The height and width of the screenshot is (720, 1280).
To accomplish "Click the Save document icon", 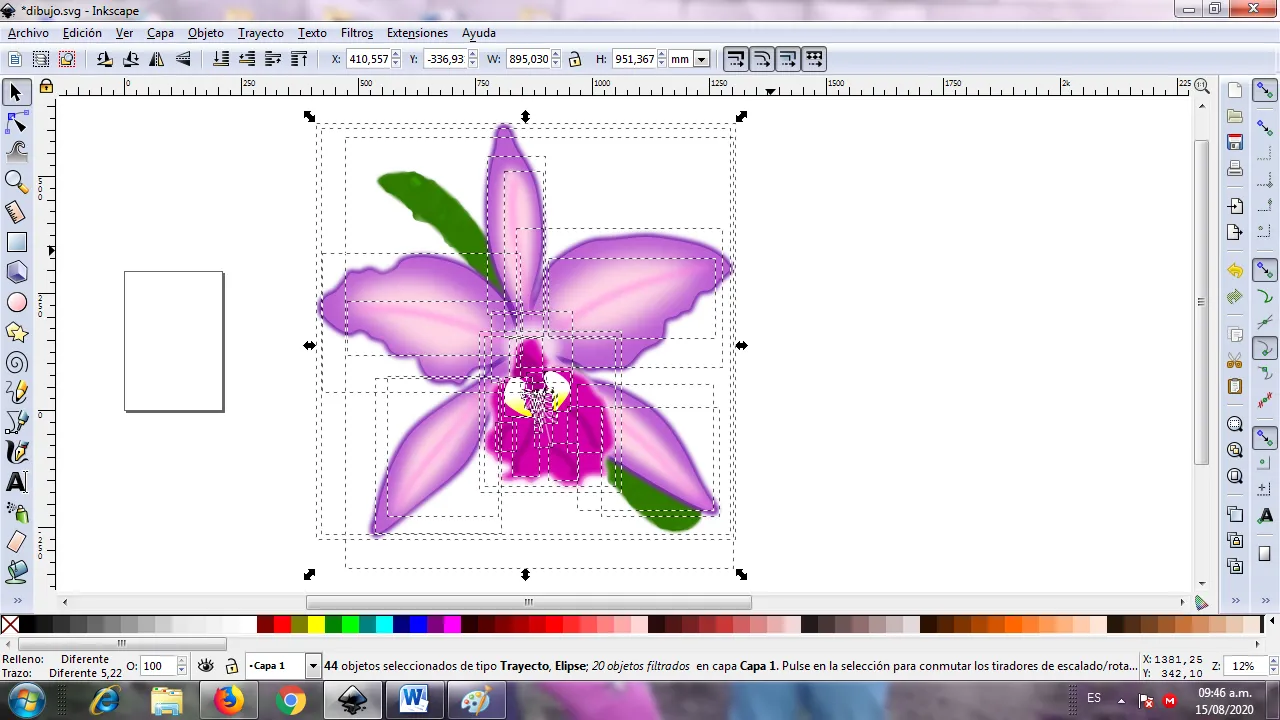I will pyautogui.click(x=1235, y=142).
